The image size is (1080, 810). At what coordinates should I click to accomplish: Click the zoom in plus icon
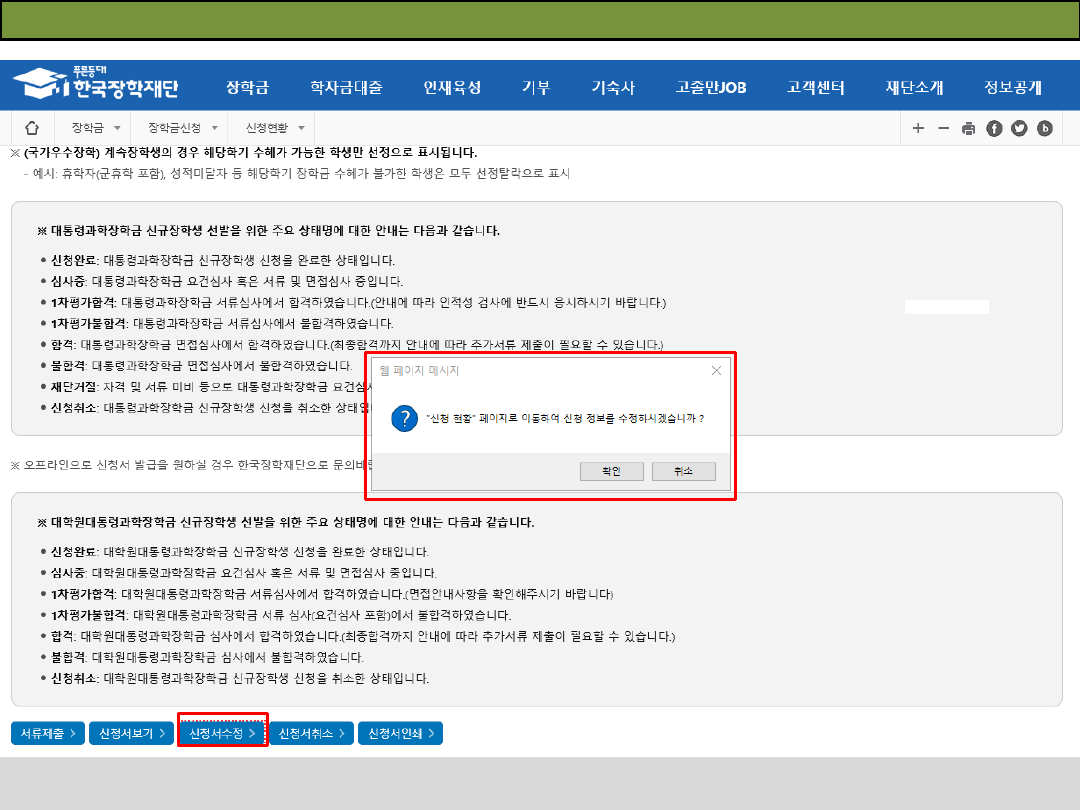[918, 128]
